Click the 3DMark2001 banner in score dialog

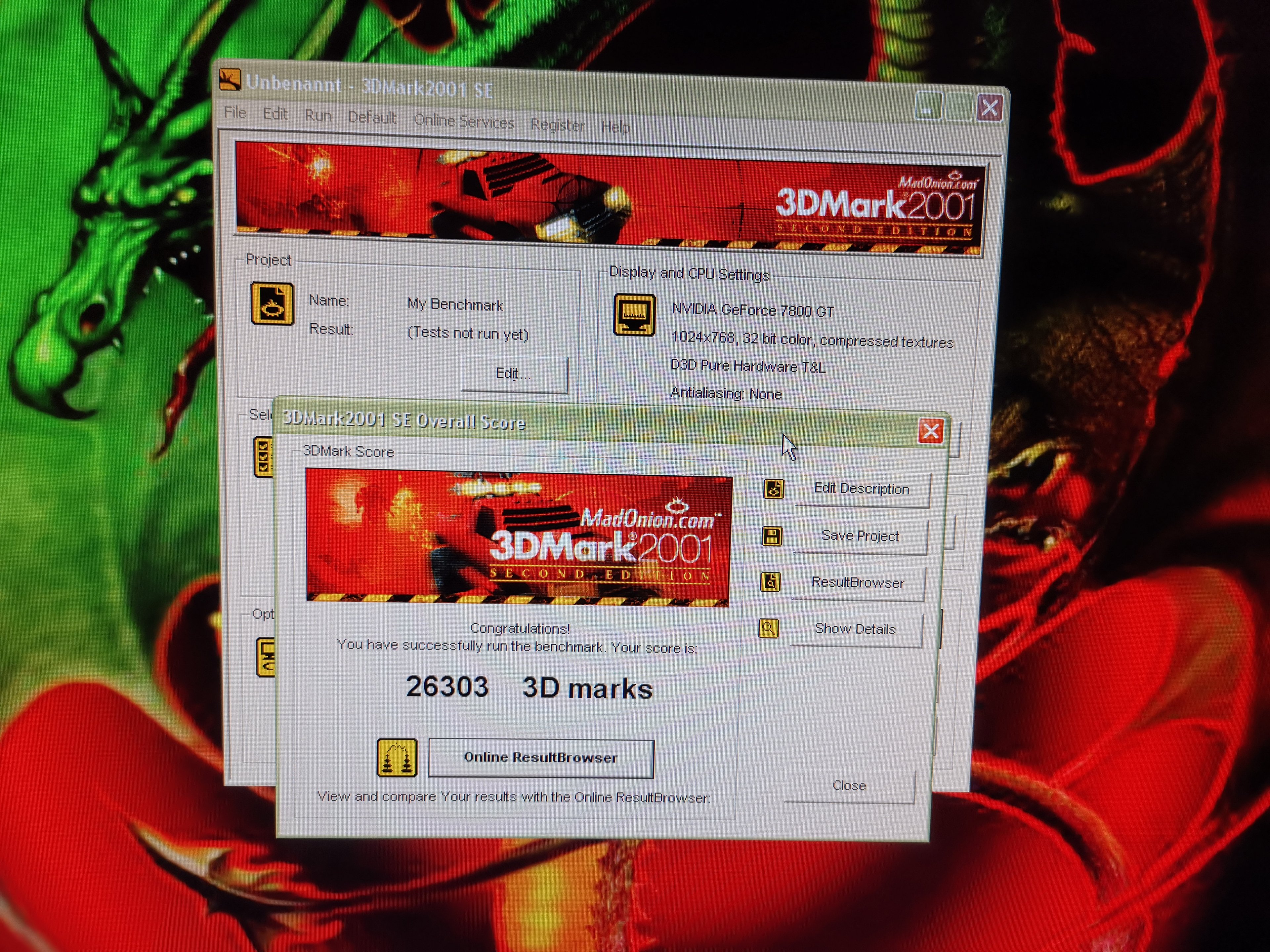518,536
